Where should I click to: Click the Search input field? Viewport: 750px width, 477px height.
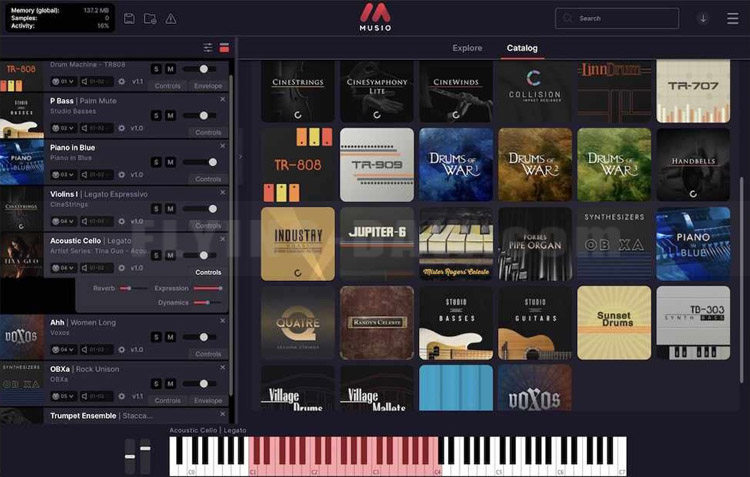(x=617, y=18)
